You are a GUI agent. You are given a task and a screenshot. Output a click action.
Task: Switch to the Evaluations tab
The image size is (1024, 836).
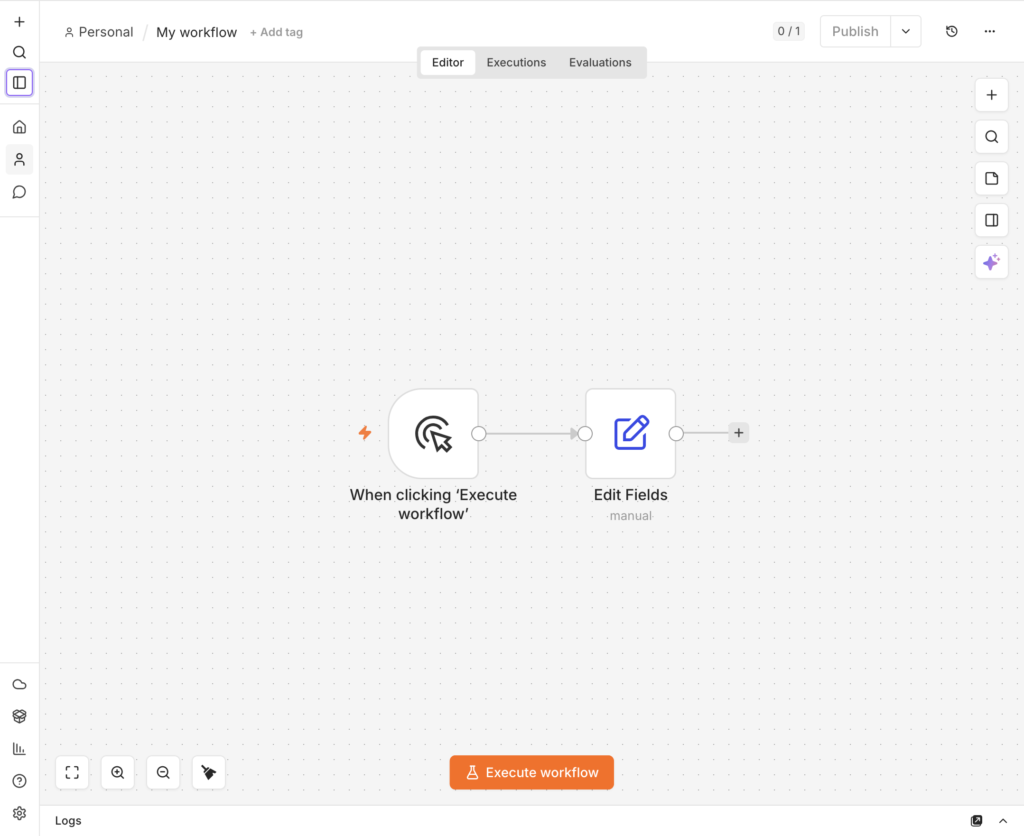pos(600,63)
